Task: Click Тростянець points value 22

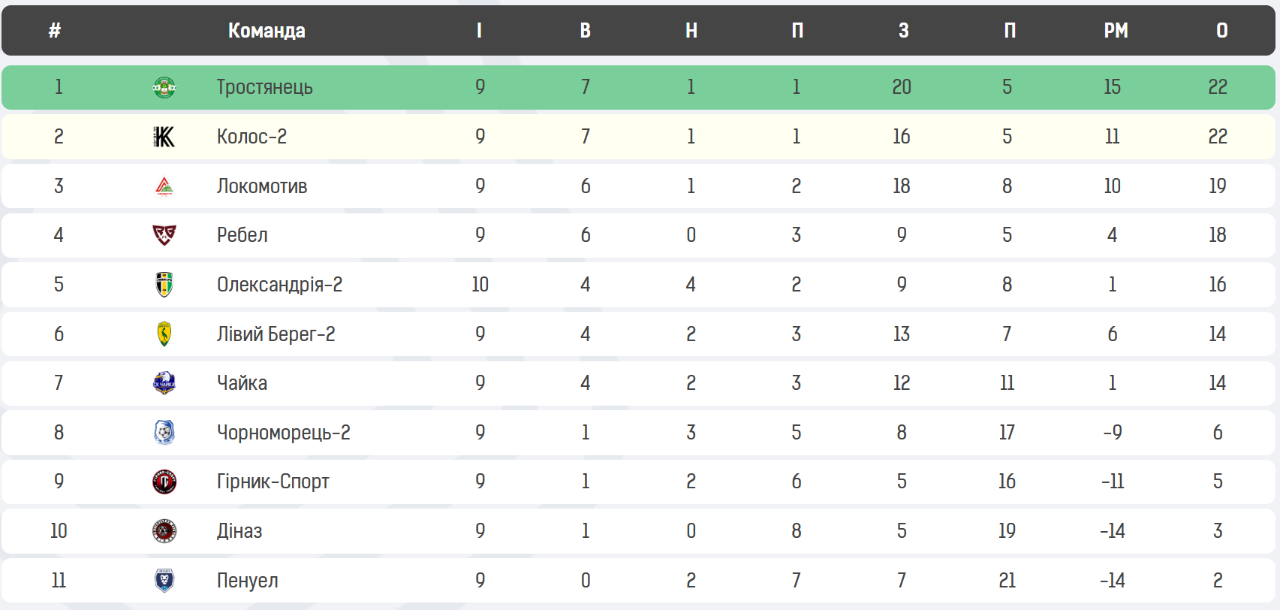Action: tap(1217, 87)
